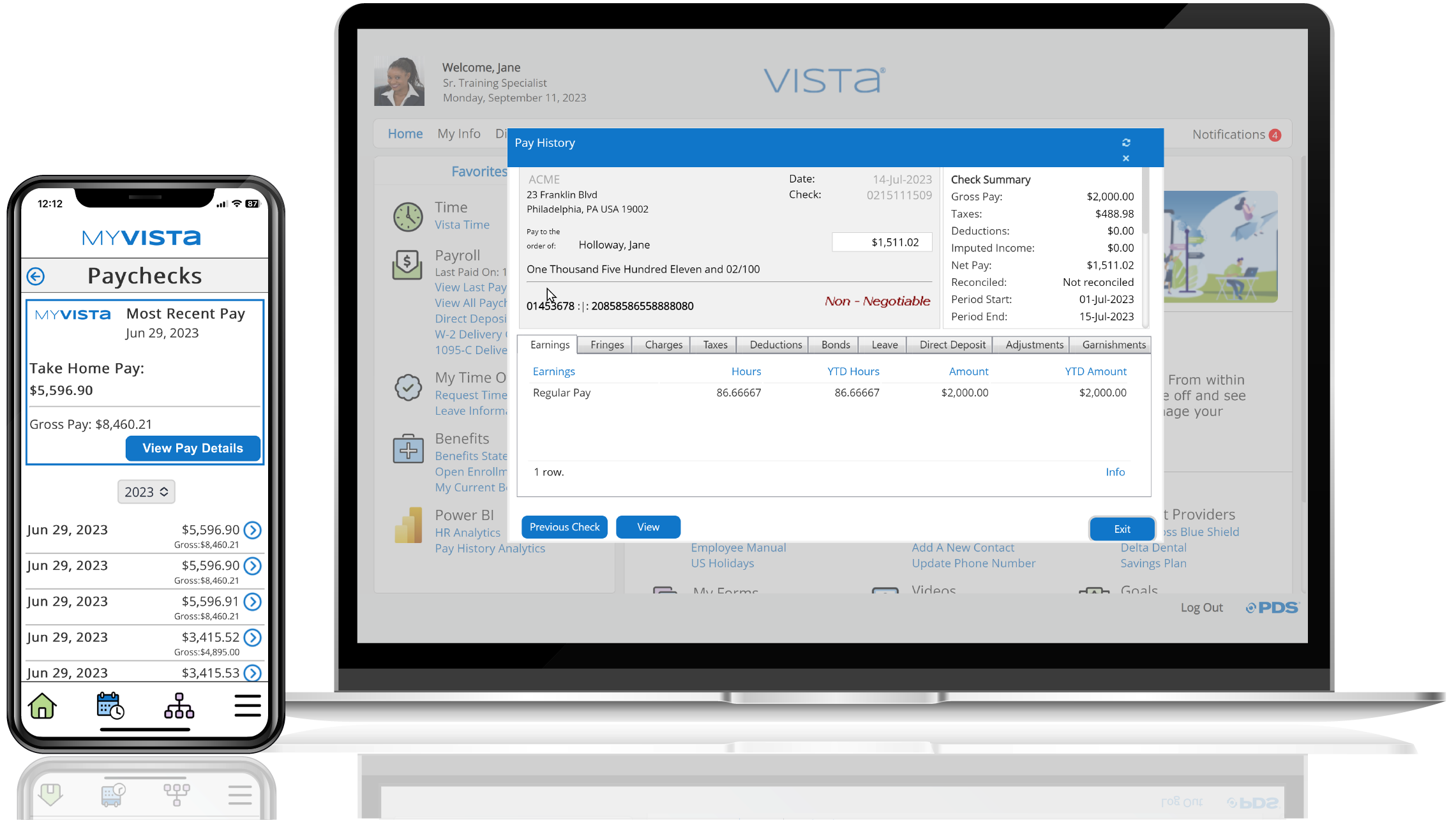Click the View button in Pay History

(x=648, y=527)
